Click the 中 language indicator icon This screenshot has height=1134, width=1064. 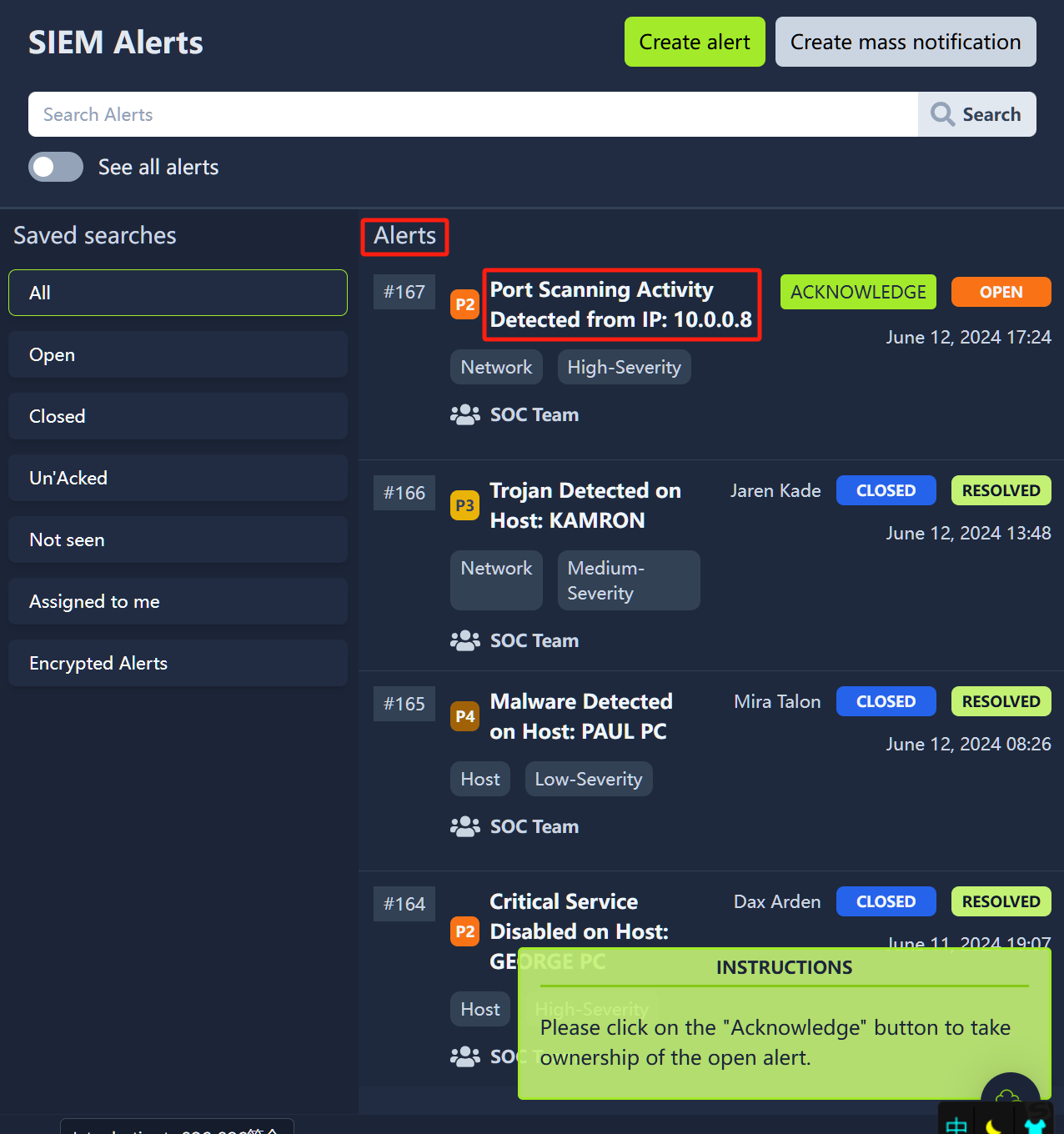click(956, 1126)
